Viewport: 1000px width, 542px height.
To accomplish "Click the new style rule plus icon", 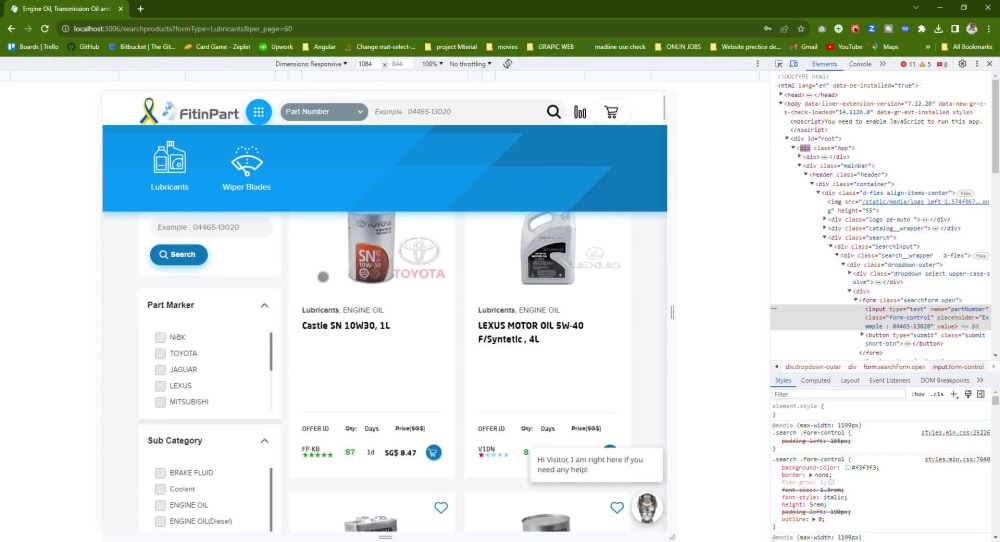I will pos(954,394).
